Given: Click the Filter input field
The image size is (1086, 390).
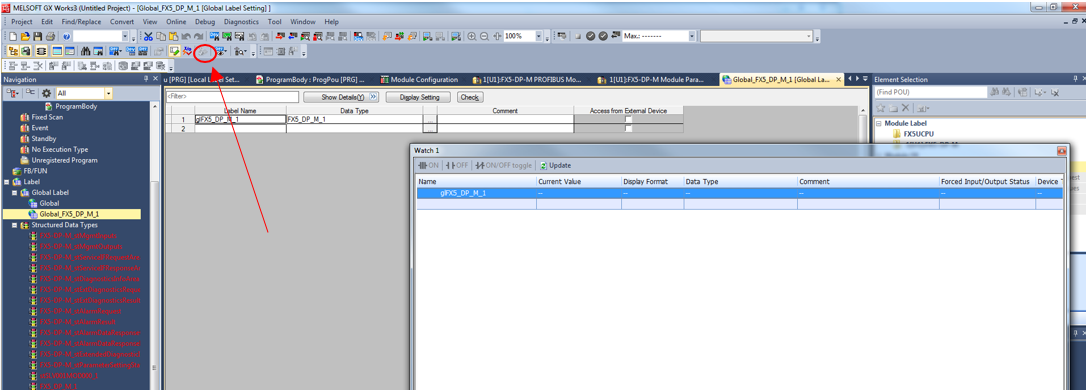Looking at the screenshot, I should pos(232,97).
